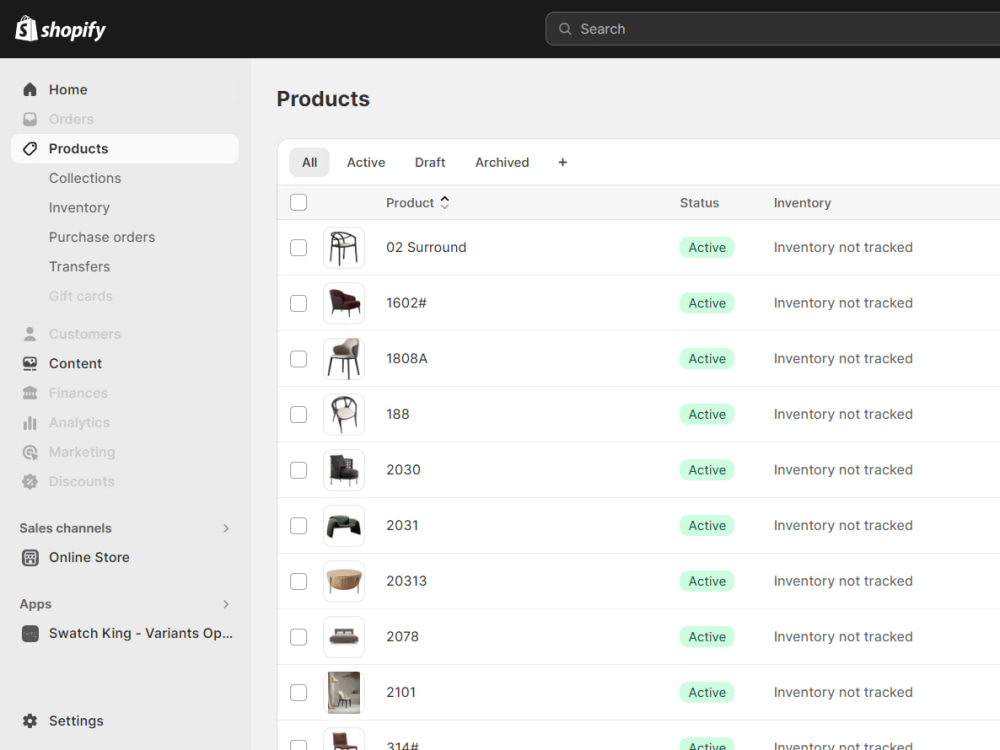Expand the Apps section chevron

pos(226,604)
